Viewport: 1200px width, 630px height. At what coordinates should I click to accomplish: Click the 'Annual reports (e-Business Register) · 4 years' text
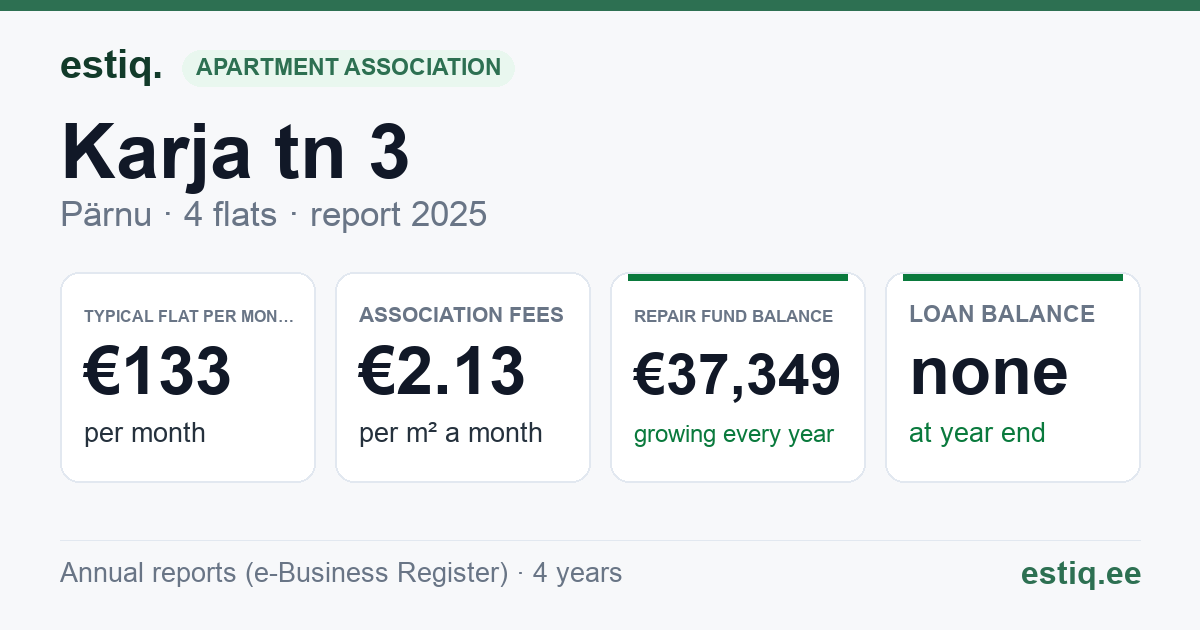pyautogui.click(x=341, y=573)
